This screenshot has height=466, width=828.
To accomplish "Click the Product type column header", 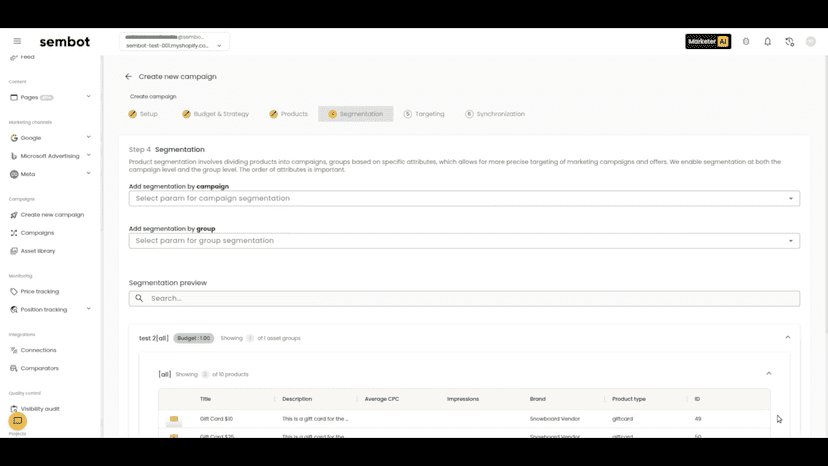I will 628,399.
